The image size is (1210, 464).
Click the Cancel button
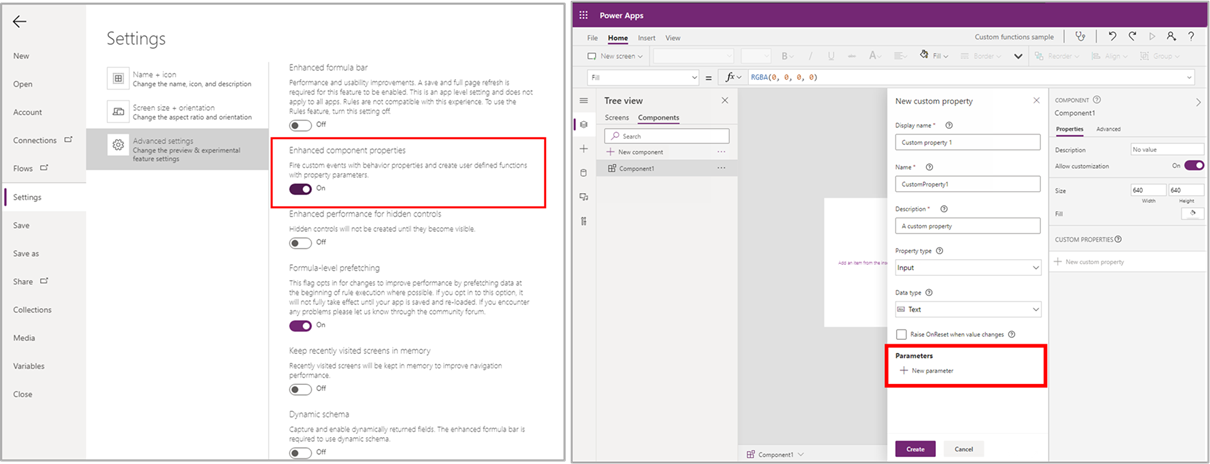point(964,449)
